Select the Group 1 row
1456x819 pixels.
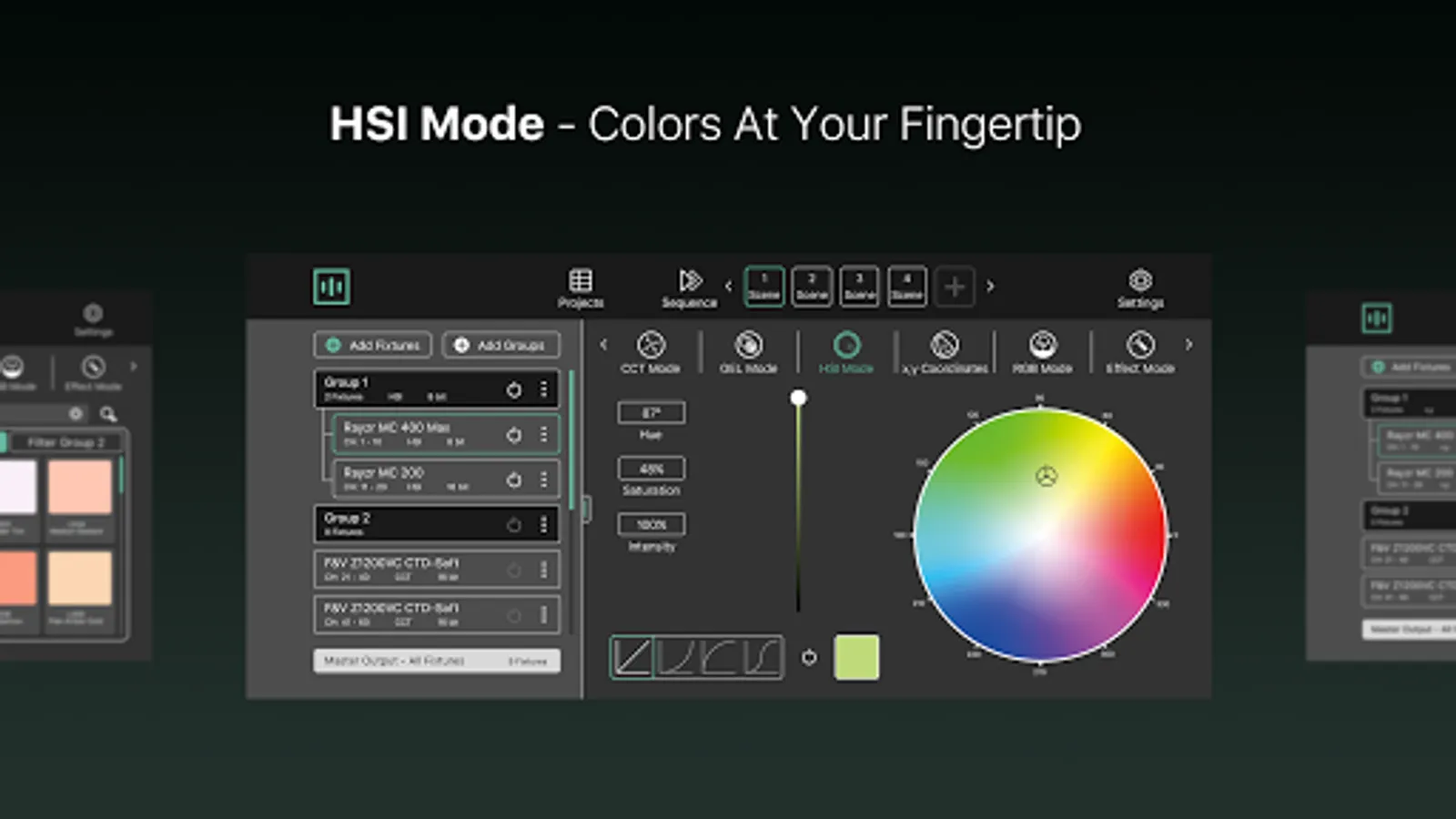[437, 389]
